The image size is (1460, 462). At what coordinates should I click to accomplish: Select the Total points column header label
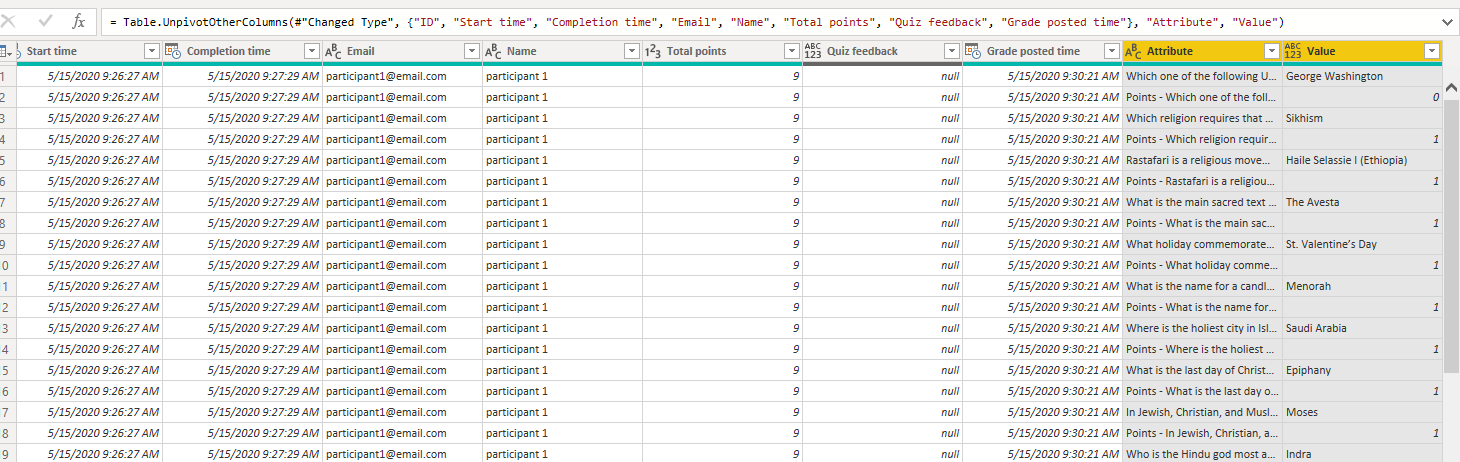(x=696, y=51)
